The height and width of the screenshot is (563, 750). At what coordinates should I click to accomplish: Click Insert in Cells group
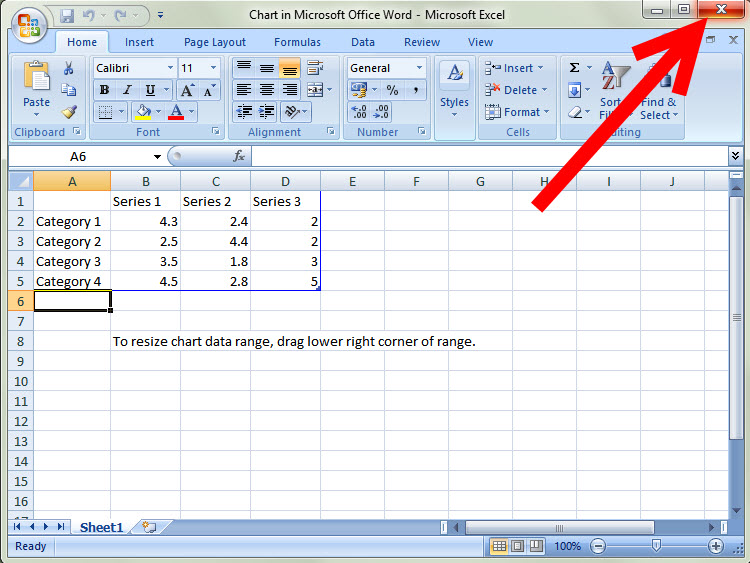coord(515,68)
